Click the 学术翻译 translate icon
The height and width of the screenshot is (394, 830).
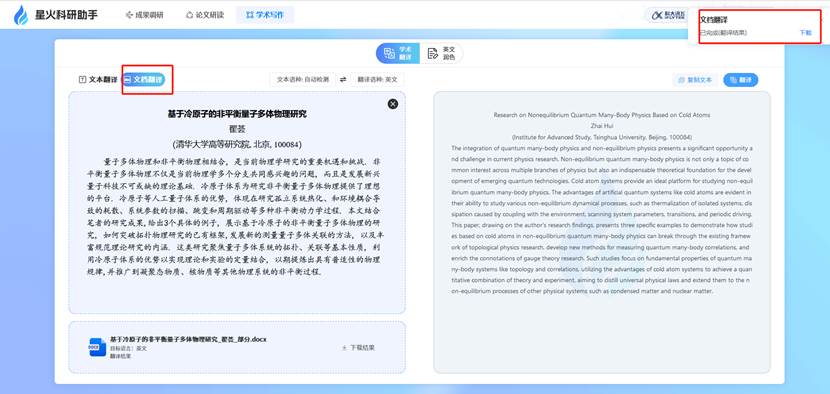[x=390, y=53]
